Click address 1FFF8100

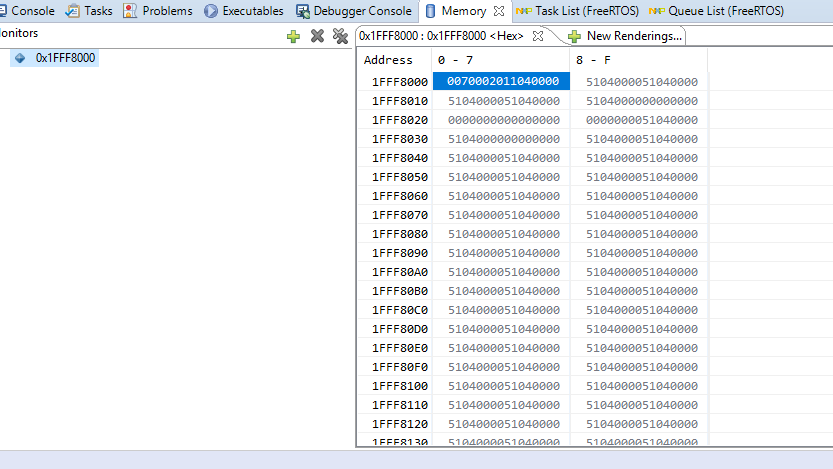pos(400,386)
